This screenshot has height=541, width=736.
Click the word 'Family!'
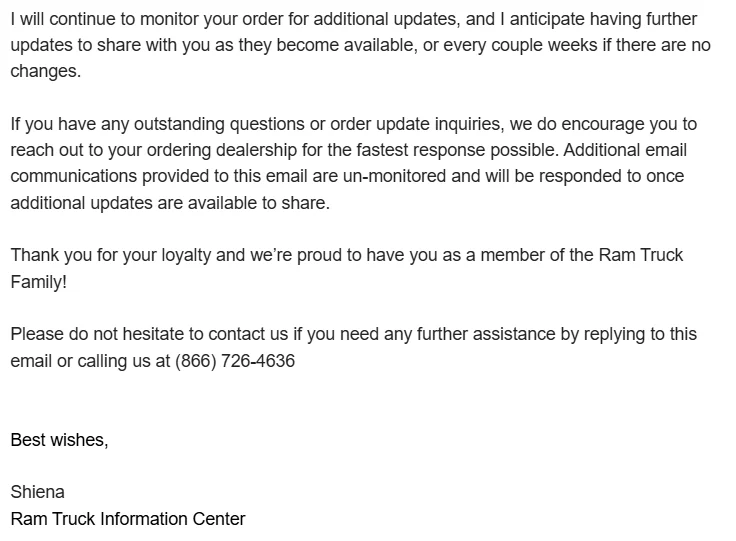[38, 282]
